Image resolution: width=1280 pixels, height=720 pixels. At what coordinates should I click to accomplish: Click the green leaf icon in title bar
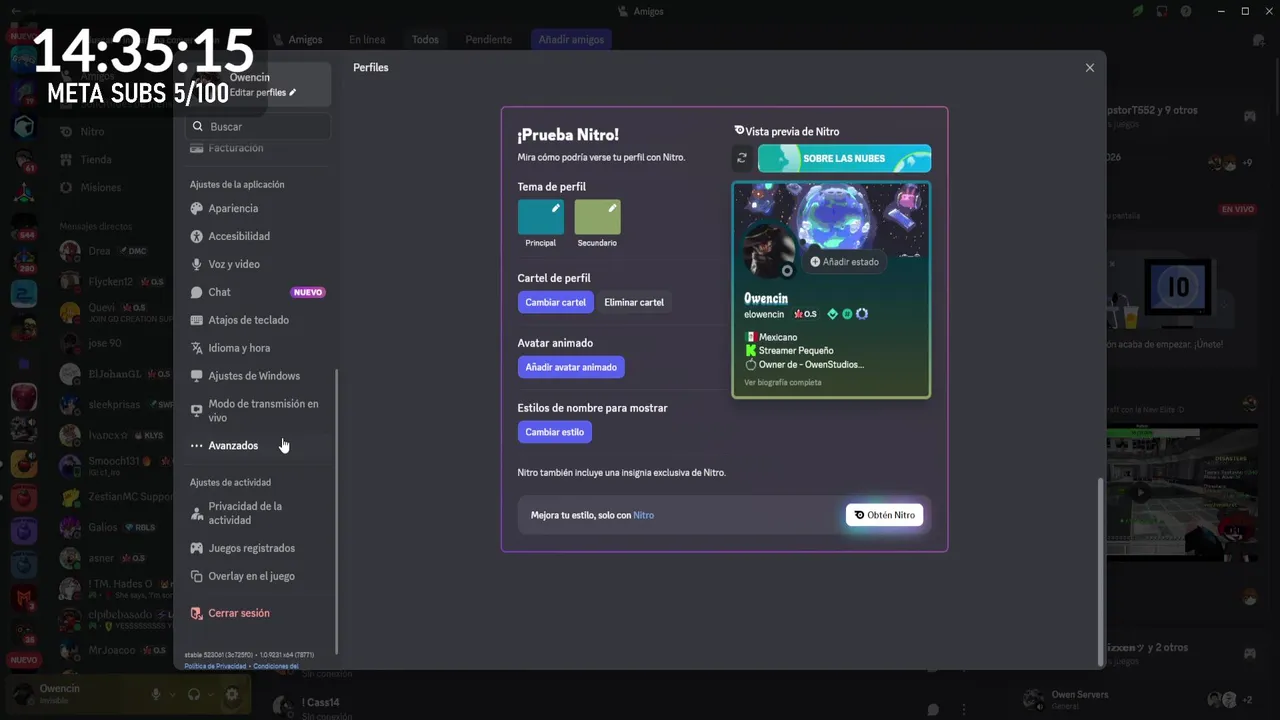pos(1138,11)
